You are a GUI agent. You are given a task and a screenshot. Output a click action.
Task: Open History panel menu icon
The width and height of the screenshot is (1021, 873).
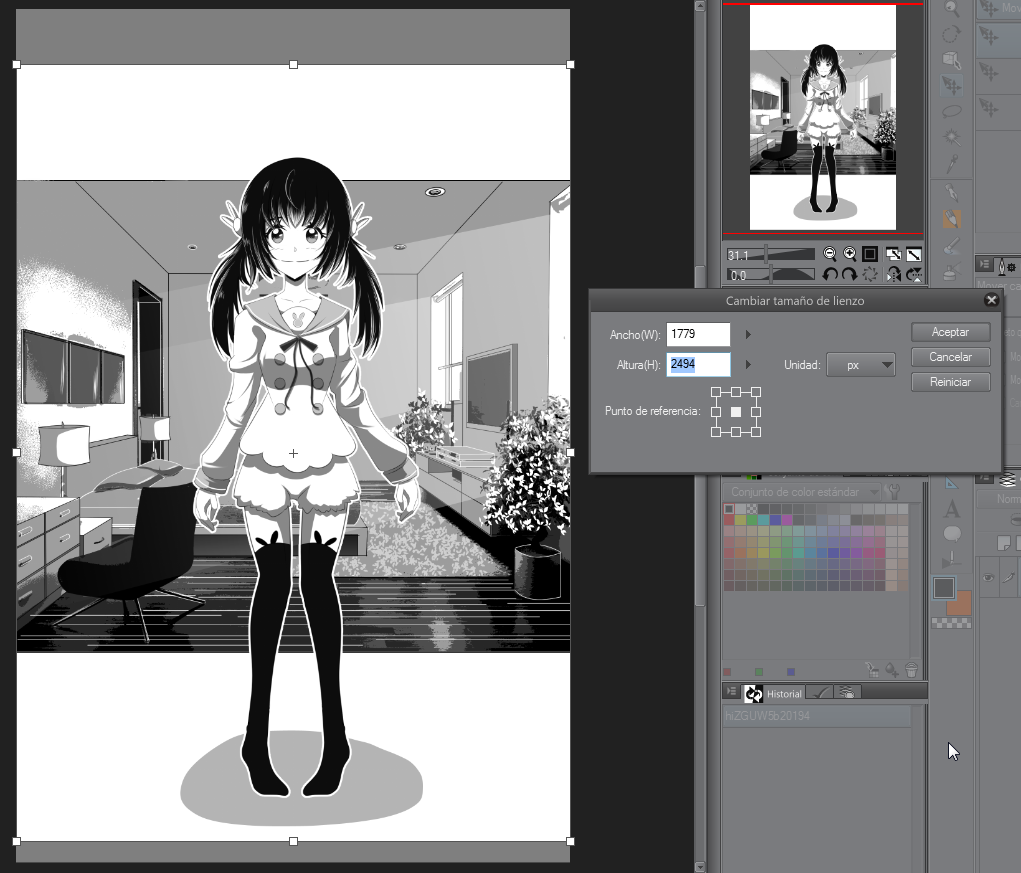[731, 691]
